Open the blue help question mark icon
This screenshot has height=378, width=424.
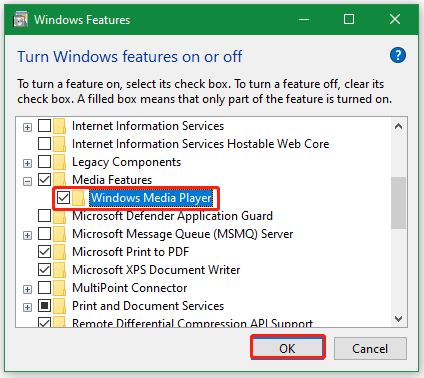pos(398,55)
